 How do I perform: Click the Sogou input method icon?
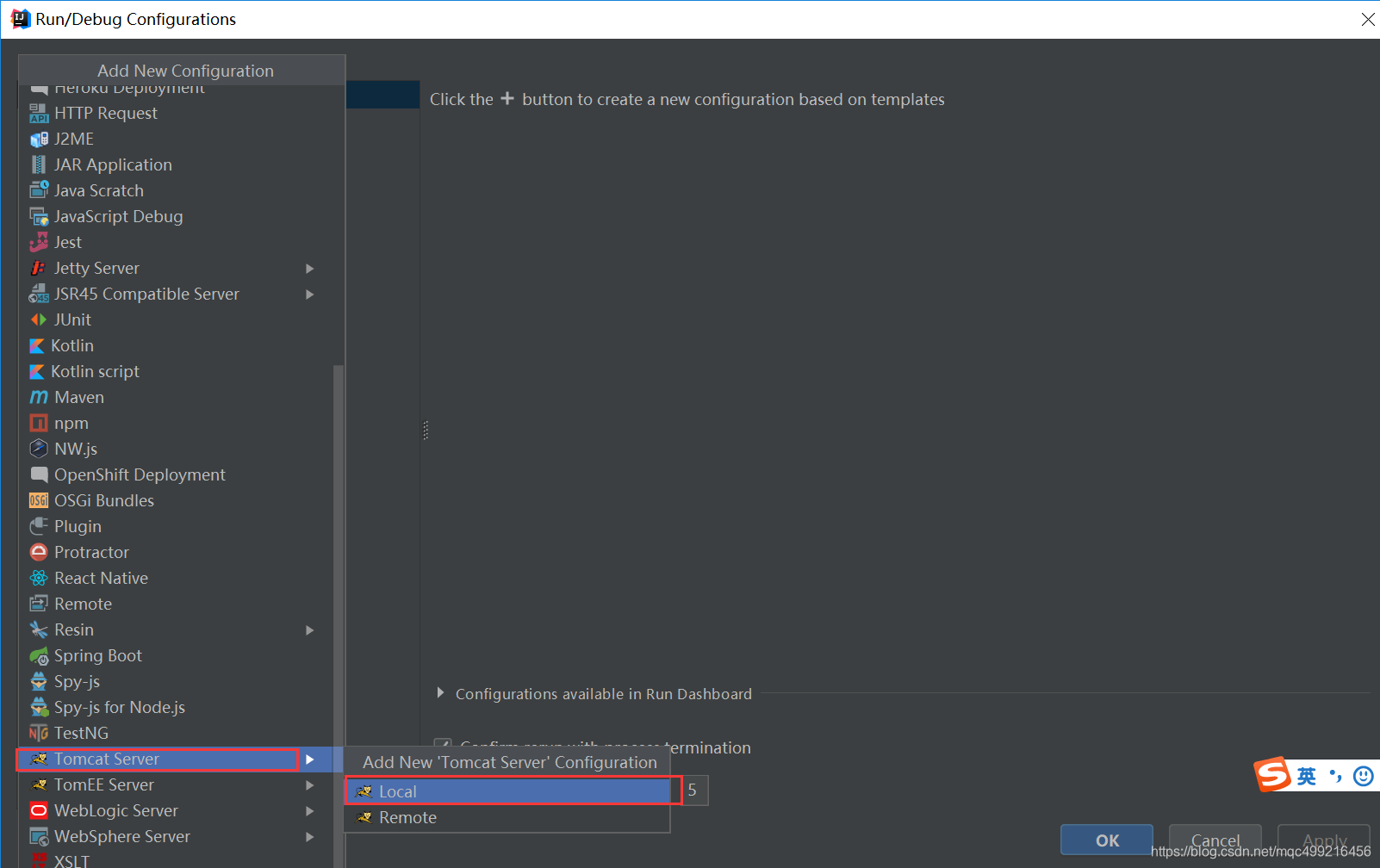pos(1272,775)
